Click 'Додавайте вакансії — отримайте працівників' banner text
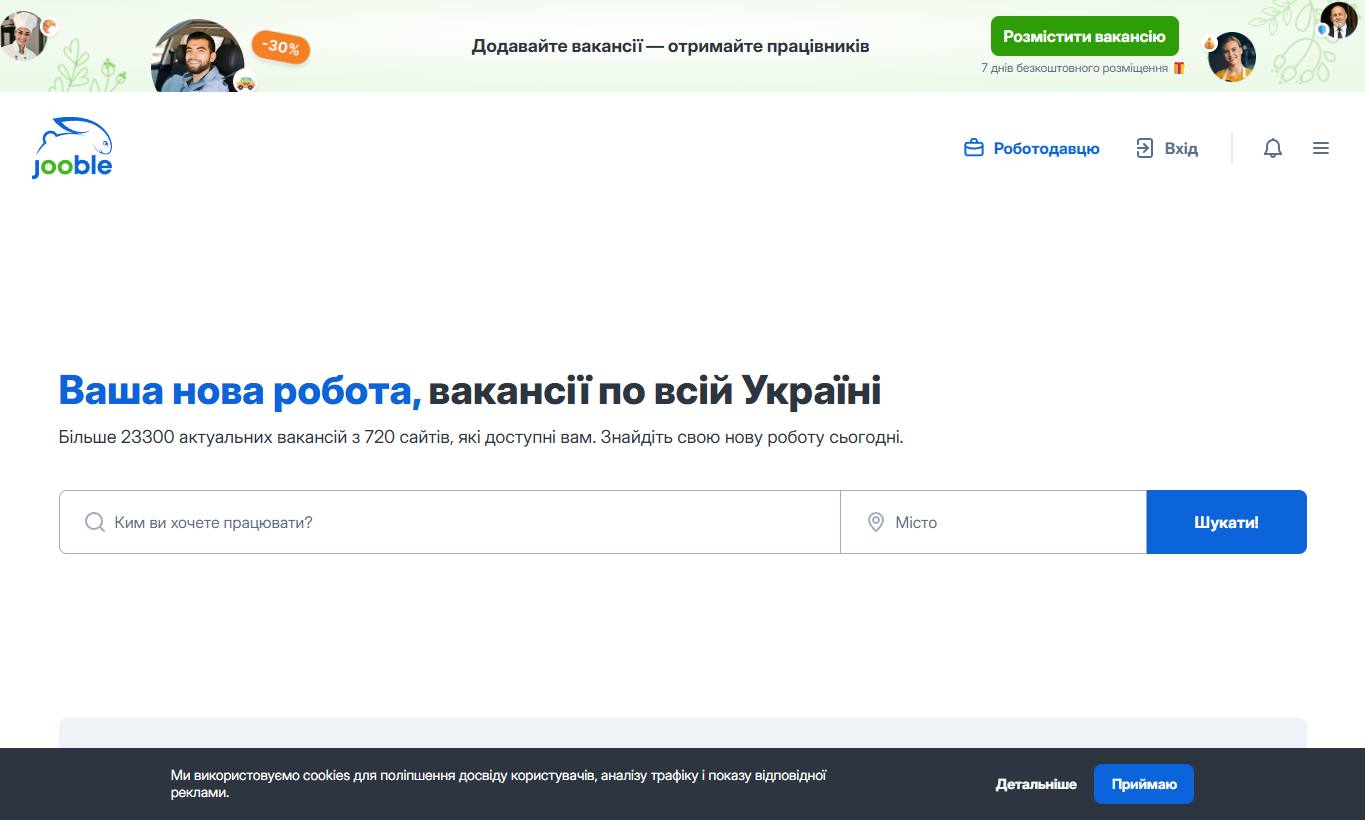The height and width of the screenshot is (820, 1365). pyautogui.click(x=670, y=46)
